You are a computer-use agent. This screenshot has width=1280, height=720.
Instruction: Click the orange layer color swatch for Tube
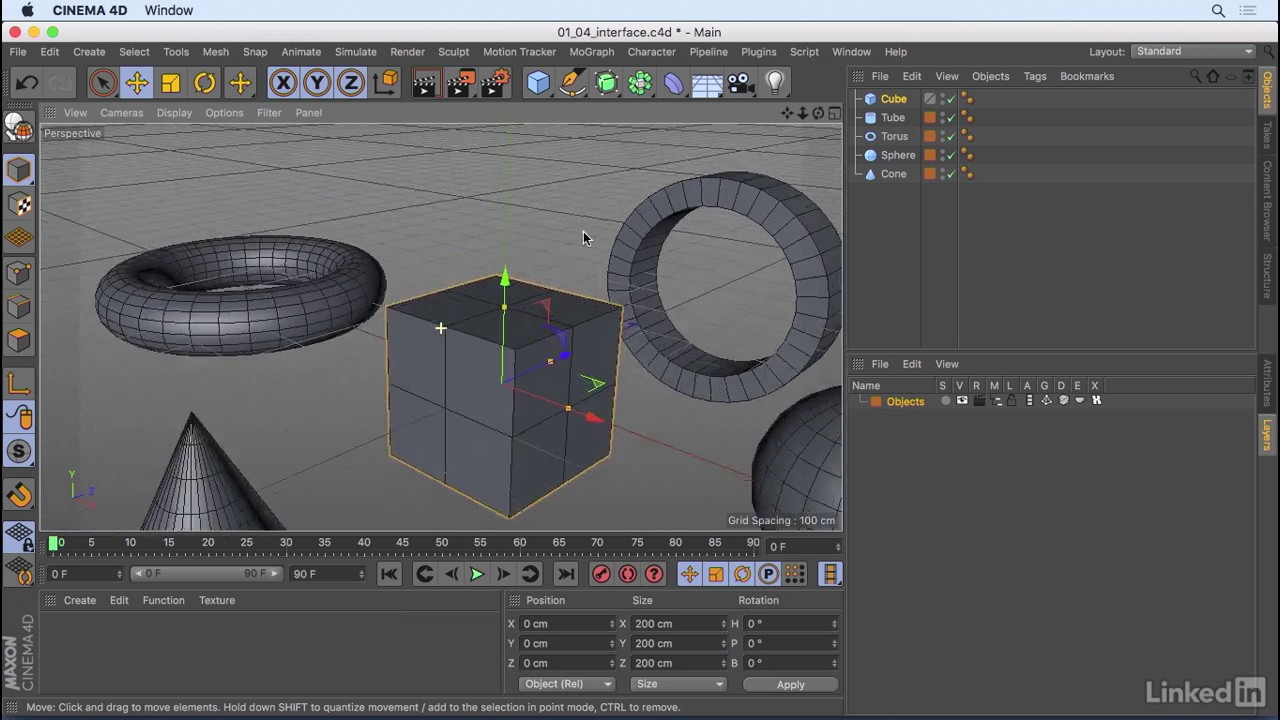(x=929, y=118)
